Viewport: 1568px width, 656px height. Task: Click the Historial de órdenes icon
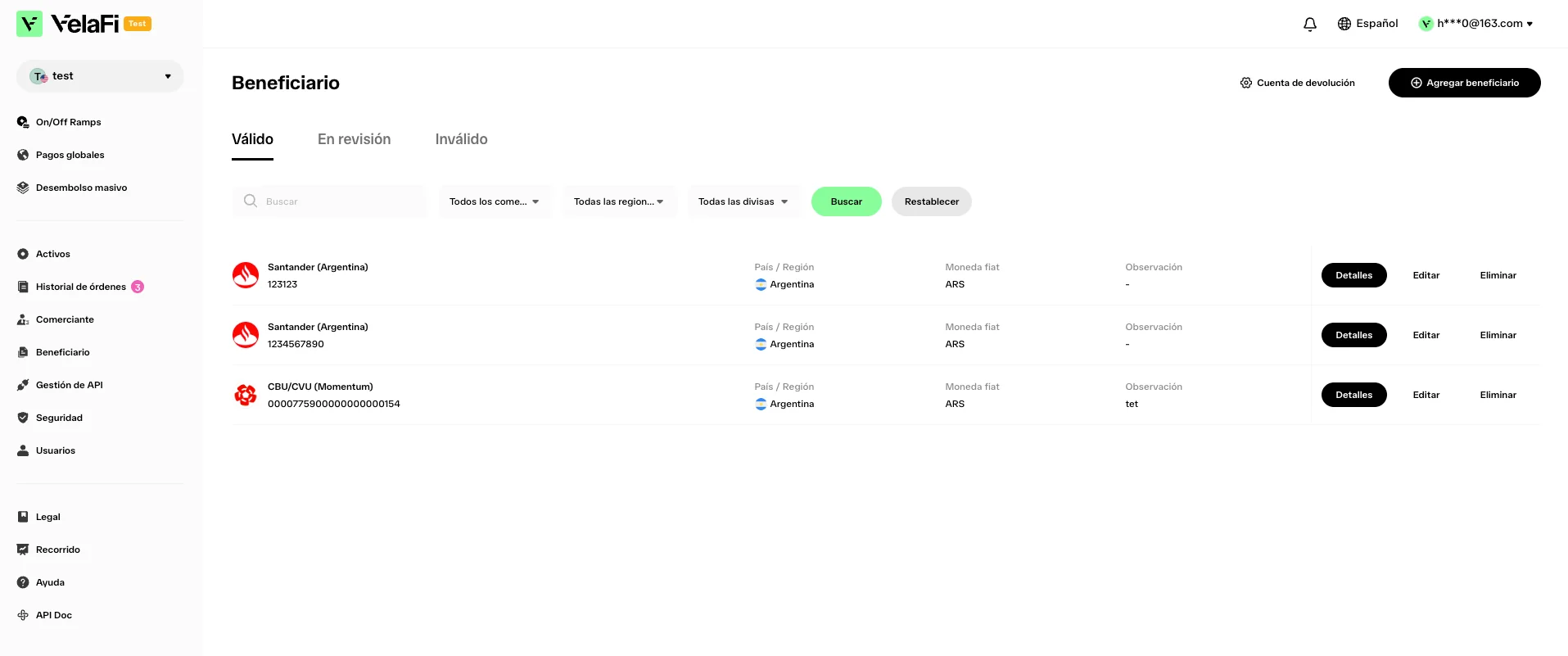point(23,287)
